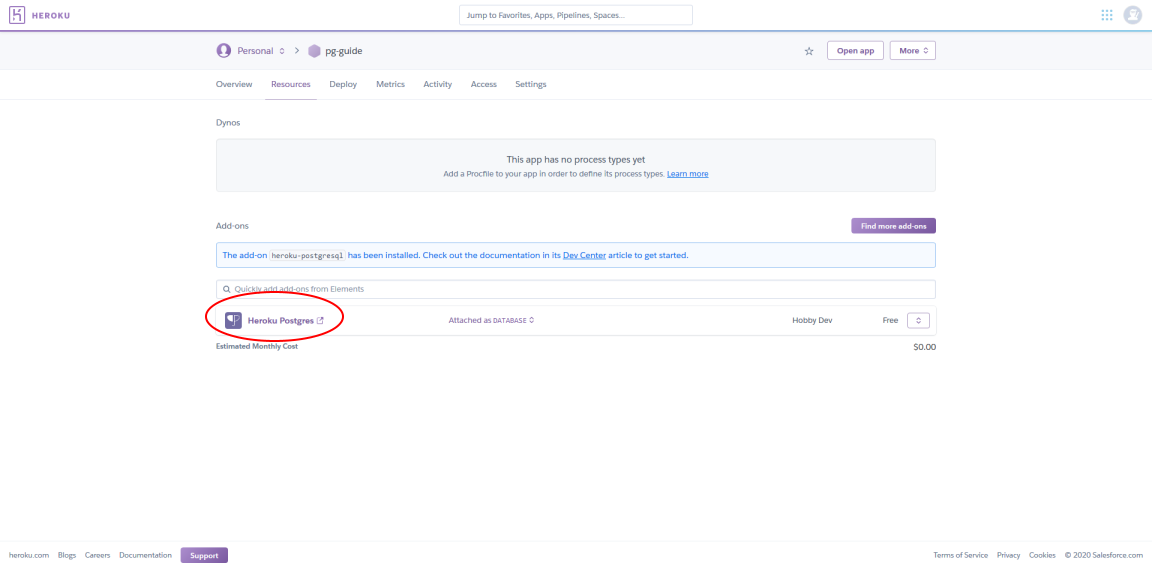Click the Free price label
The height and width of the screenshot is (569, 1152).
tap(890, 321)
